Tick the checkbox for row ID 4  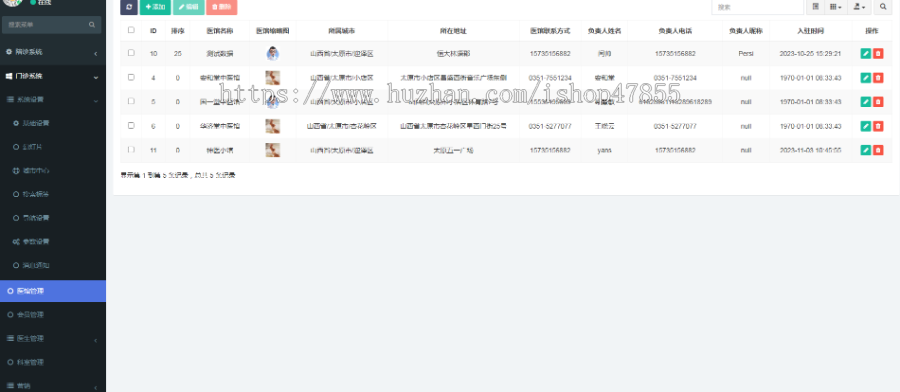[131, 77]
